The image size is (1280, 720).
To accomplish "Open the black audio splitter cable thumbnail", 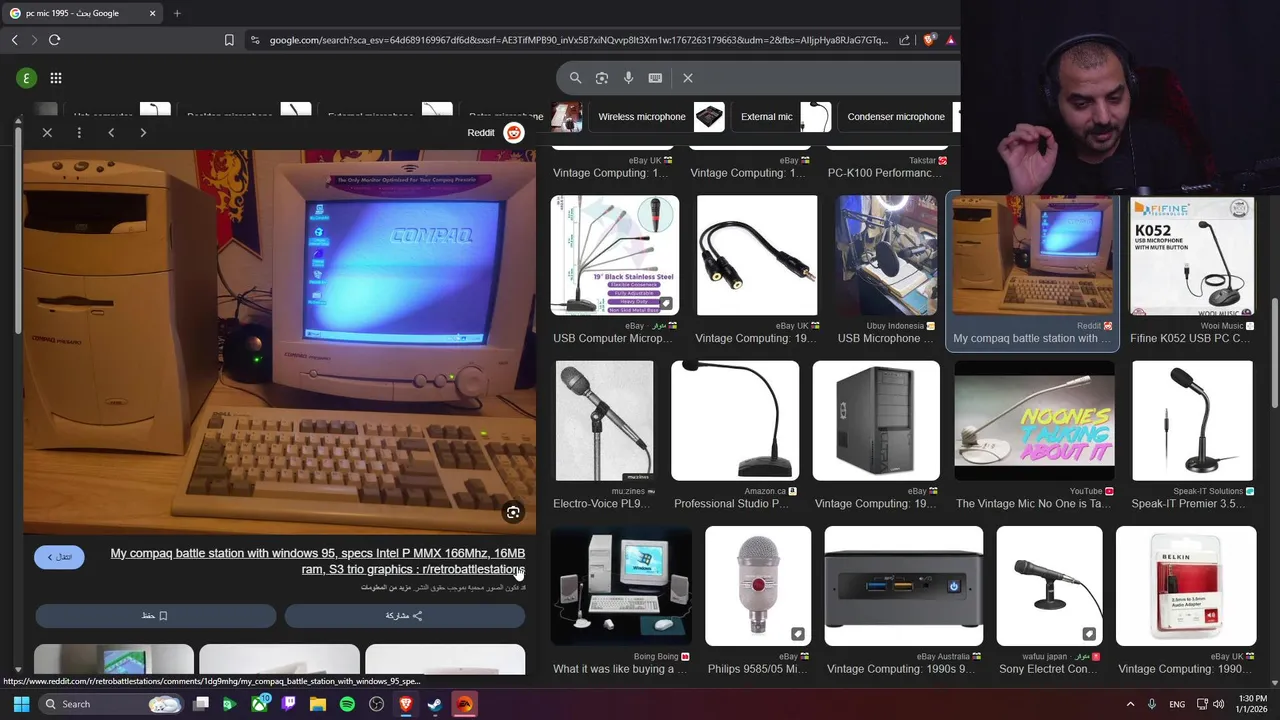I will point(757,255).
